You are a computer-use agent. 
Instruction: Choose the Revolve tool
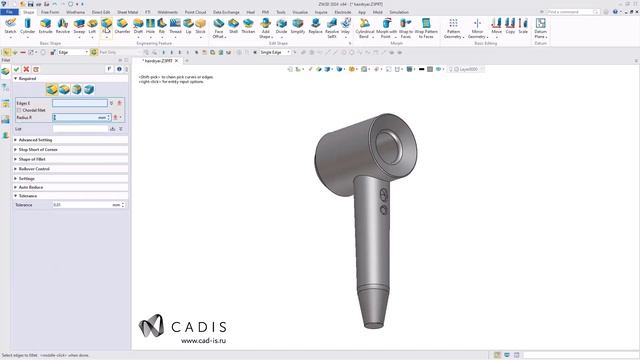(62, 26)
